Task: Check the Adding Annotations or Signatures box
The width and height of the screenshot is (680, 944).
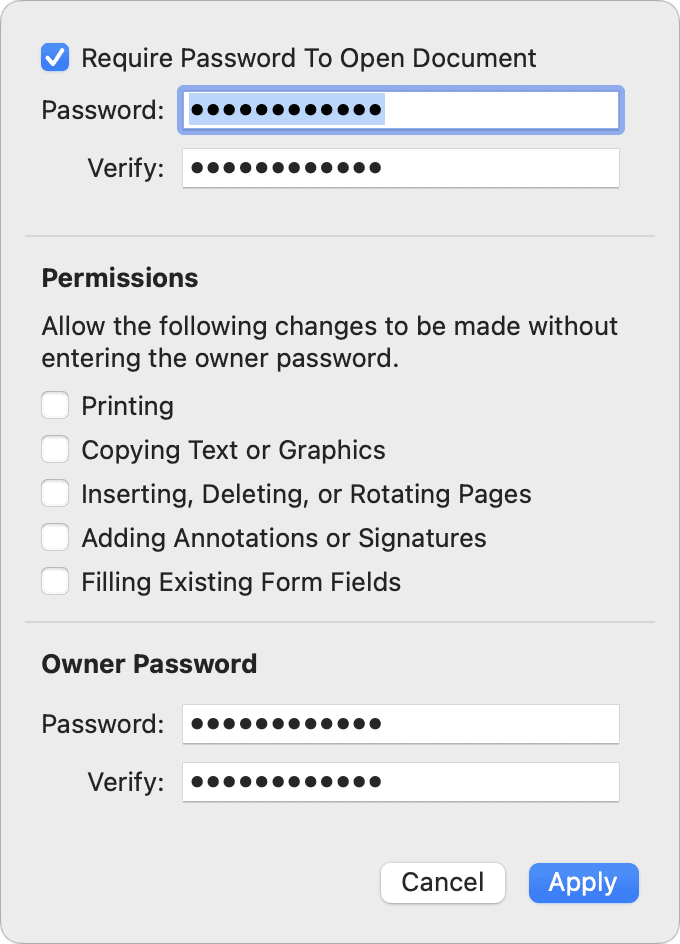Action: click(55, 538)
